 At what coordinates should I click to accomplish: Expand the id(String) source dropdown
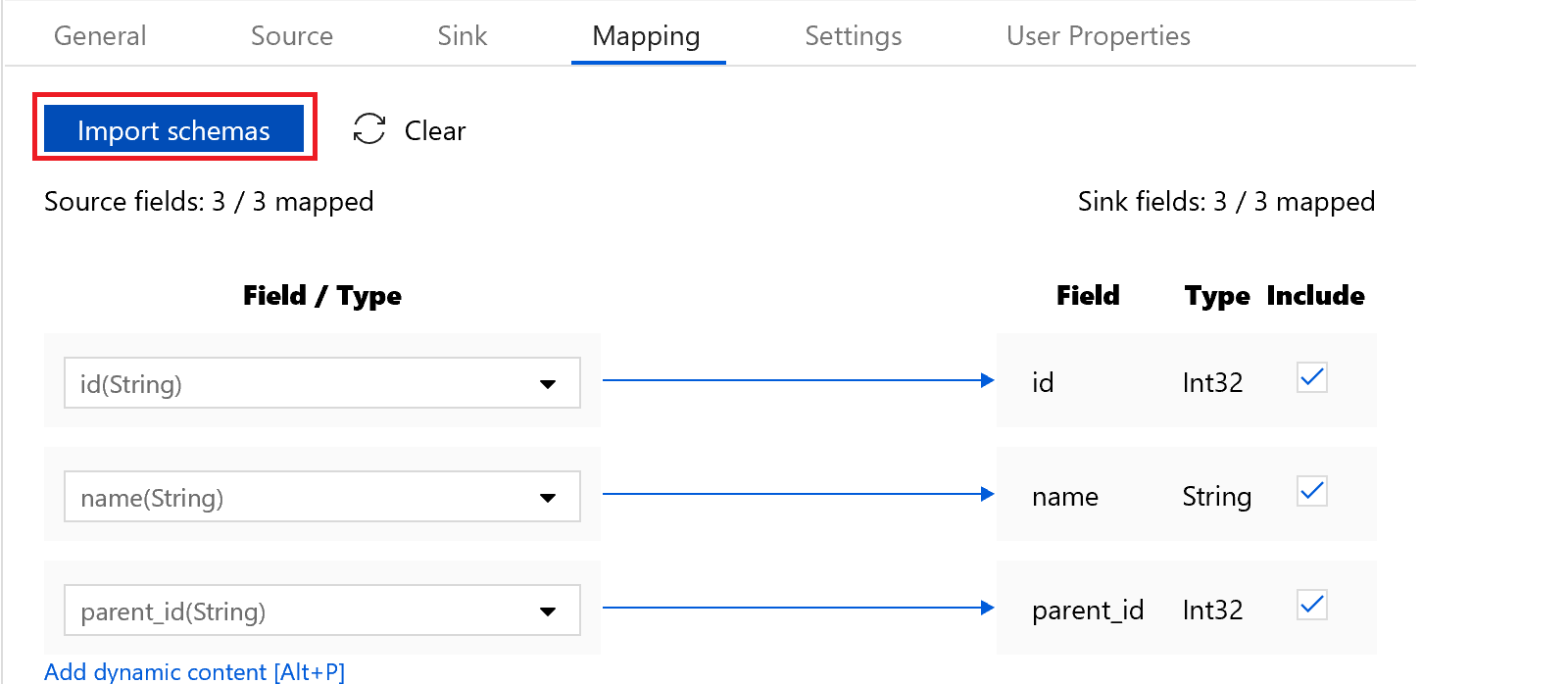click(x=547, y=384)
